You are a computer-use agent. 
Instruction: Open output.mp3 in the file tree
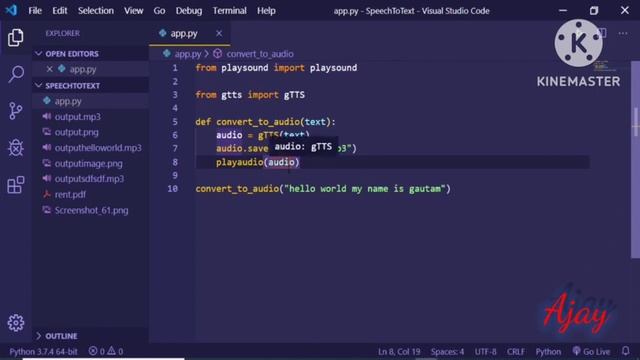point(78,117)
